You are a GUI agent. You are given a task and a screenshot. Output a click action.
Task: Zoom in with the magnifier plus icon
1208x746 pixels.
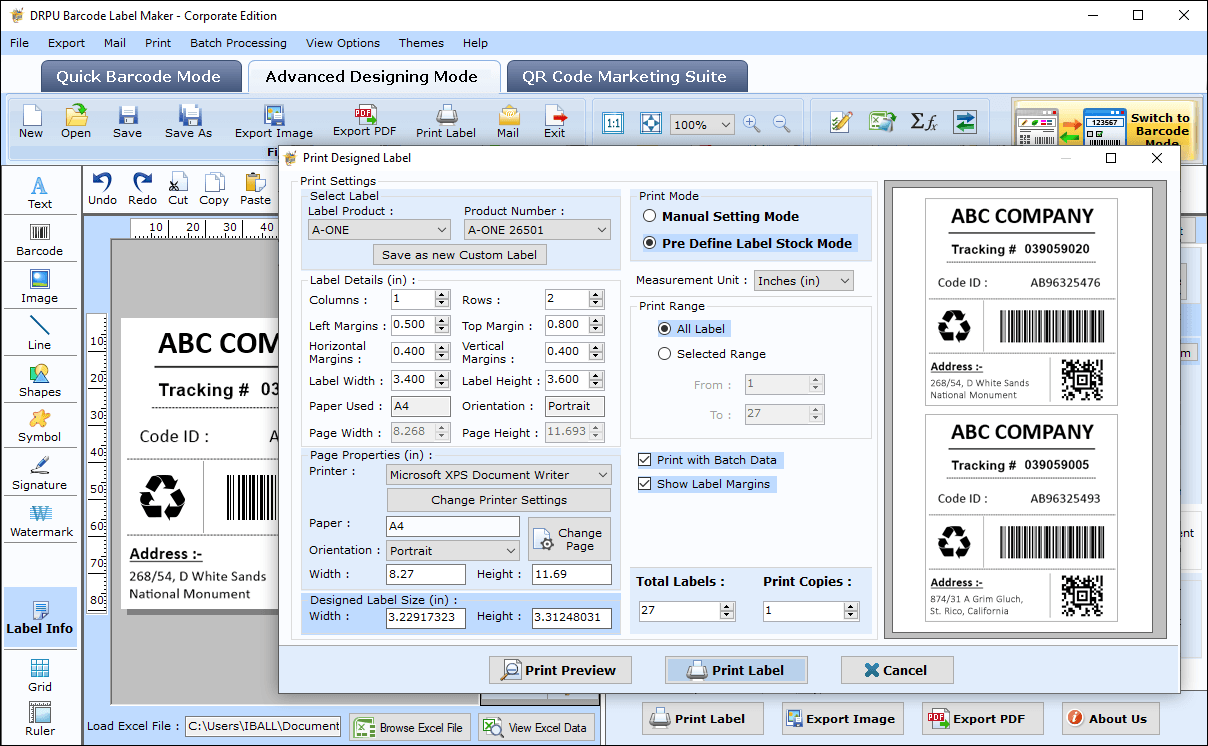click(752, 124)
